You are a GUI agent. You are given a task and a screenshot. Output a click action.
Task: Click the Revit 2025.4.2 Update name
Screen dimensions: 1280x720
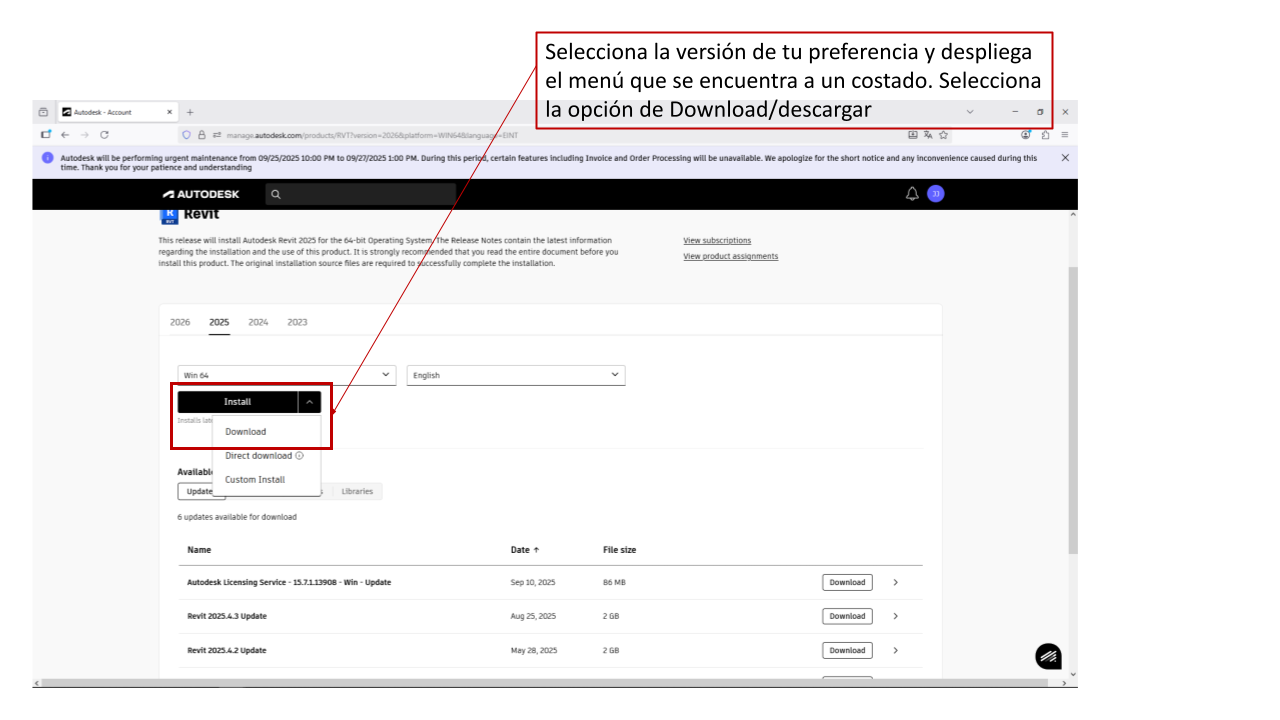(227, 650)
